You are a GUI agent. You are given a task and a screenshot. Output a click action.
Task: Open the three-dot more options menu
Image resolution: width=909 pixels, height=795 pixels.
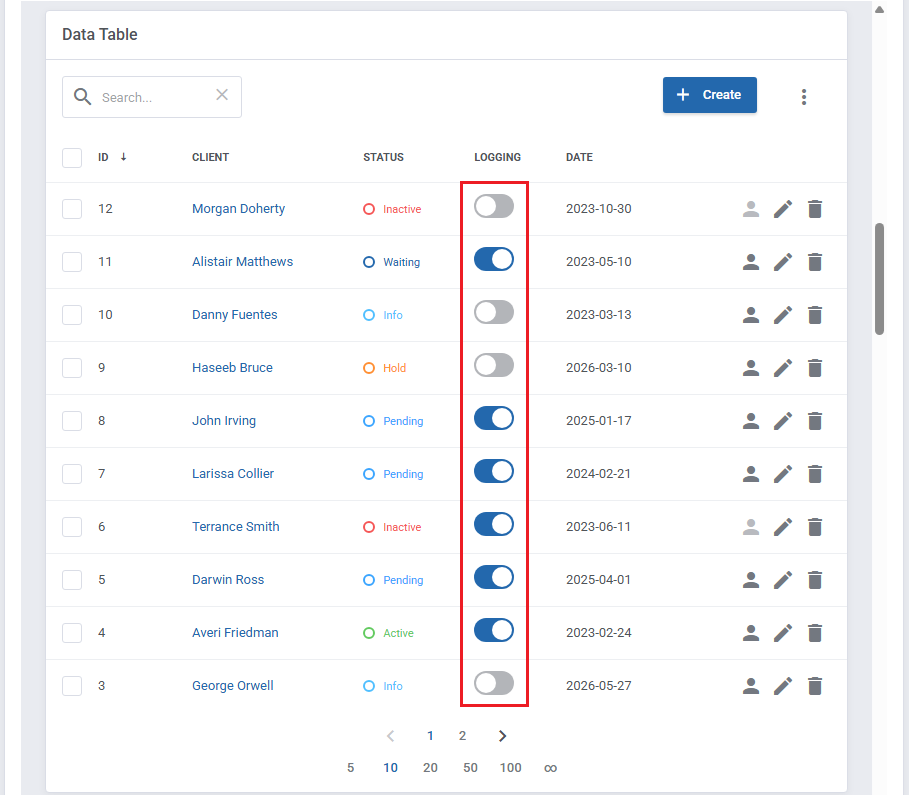pos(803,97)
